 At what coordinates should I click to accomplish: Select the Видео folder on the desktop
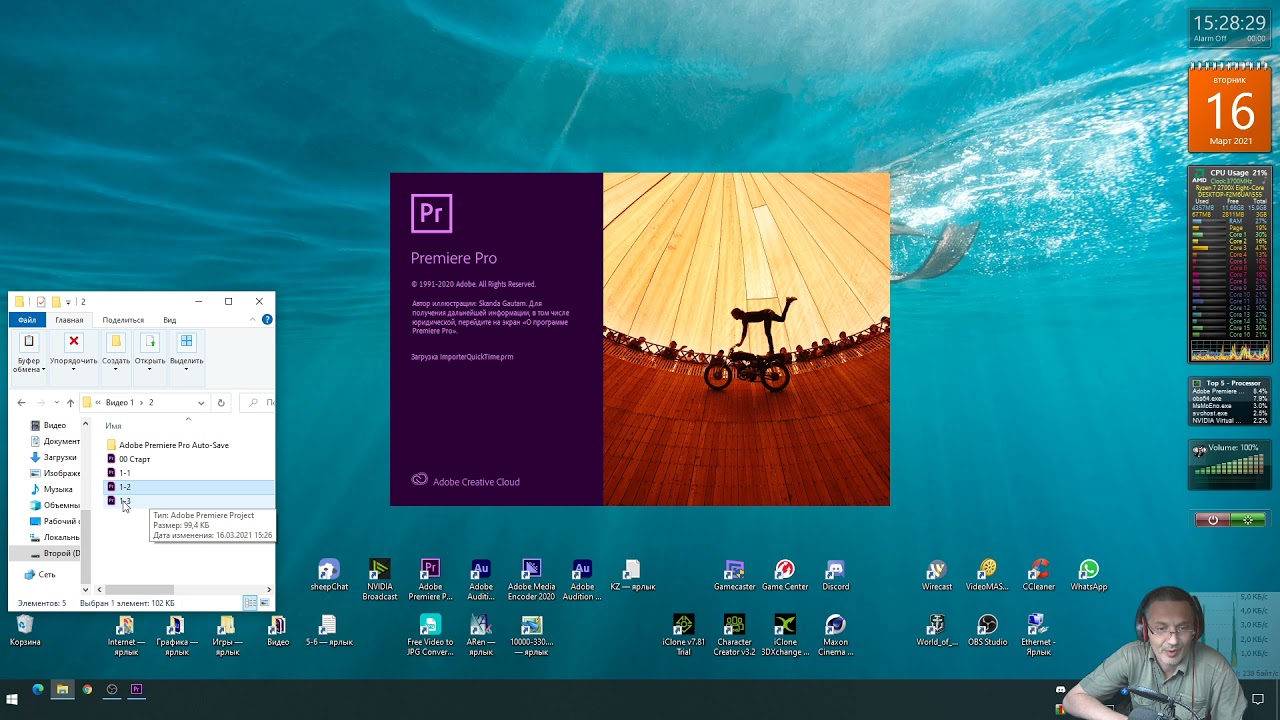point(278,631)
